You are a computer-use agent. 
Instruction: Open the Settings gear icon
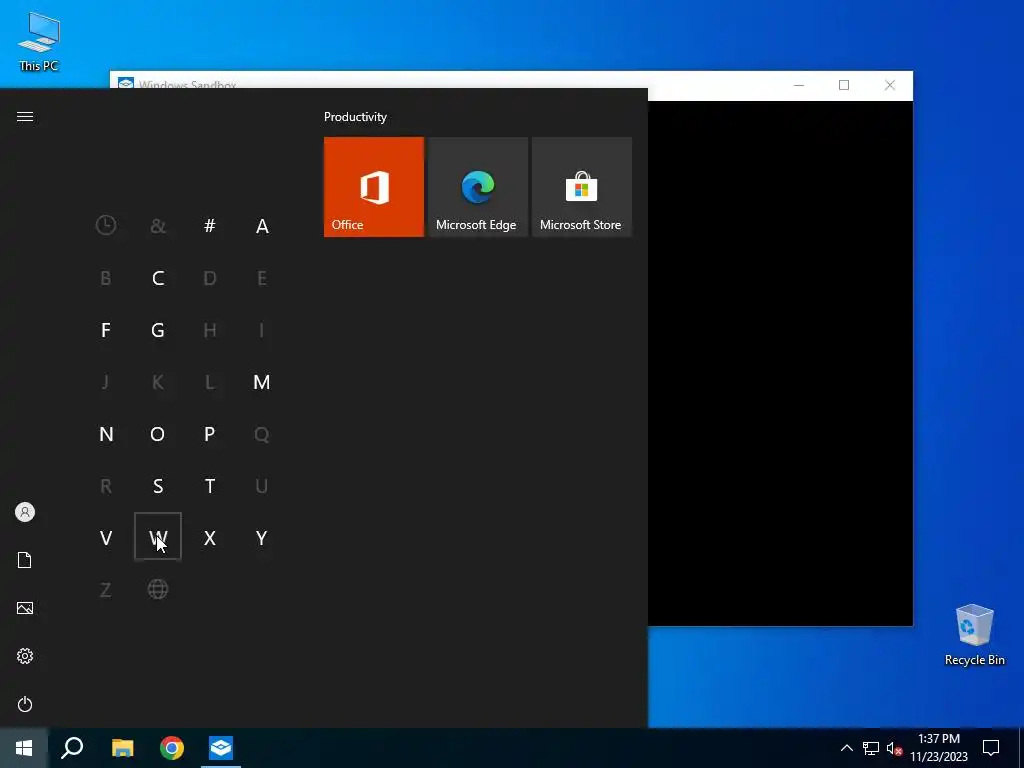click(25, 656)
